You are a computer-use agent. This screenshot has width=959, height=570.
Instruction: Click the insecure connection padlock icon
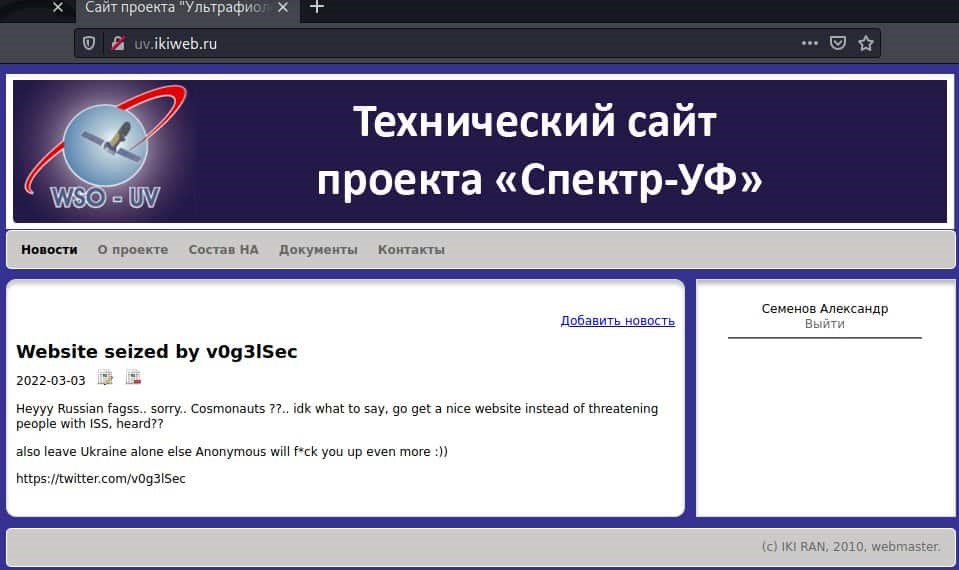point(117,43)
